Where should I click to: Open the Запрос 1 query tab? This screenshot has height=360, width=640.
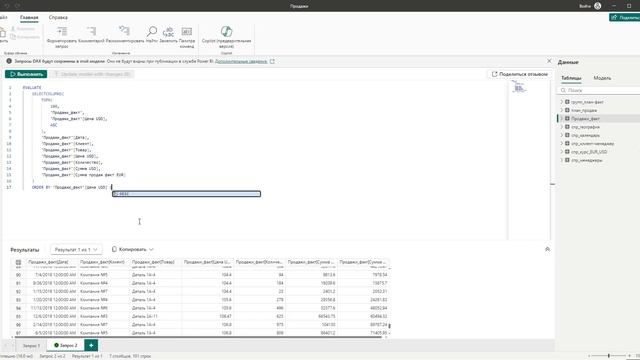pos(31,346)
